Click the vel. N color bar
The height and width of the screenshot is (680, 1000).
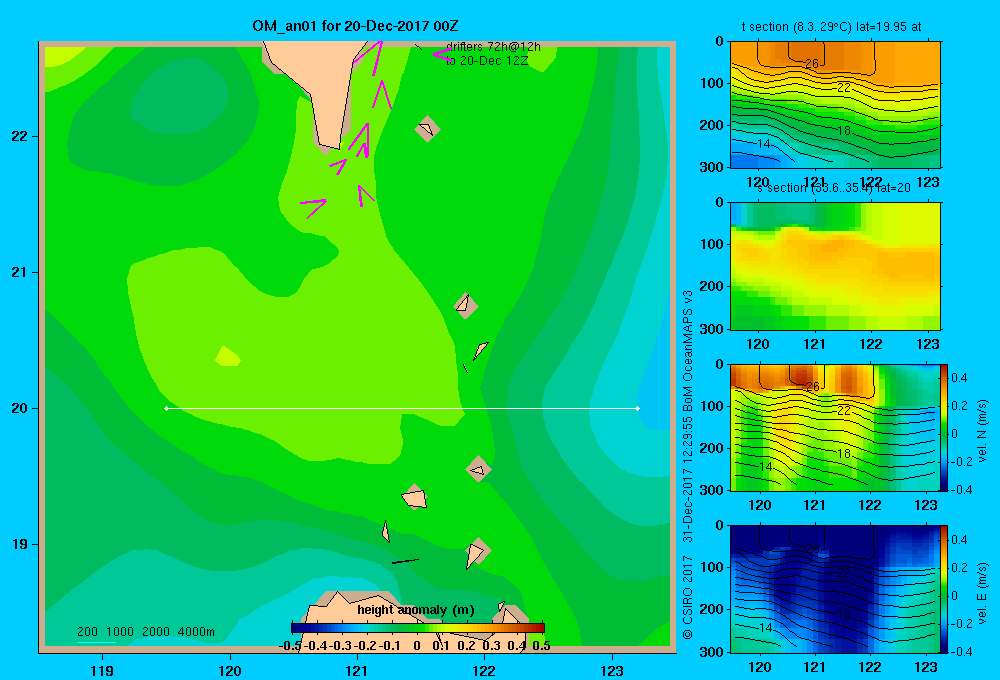point(944,427)
